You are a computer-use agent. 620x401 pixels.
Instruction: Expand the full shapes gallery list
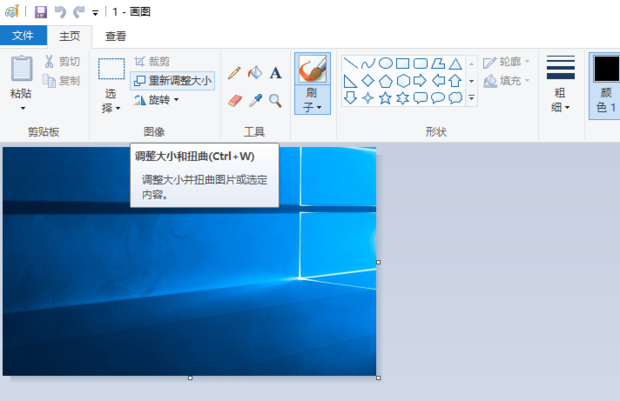(x=471, y=98)
